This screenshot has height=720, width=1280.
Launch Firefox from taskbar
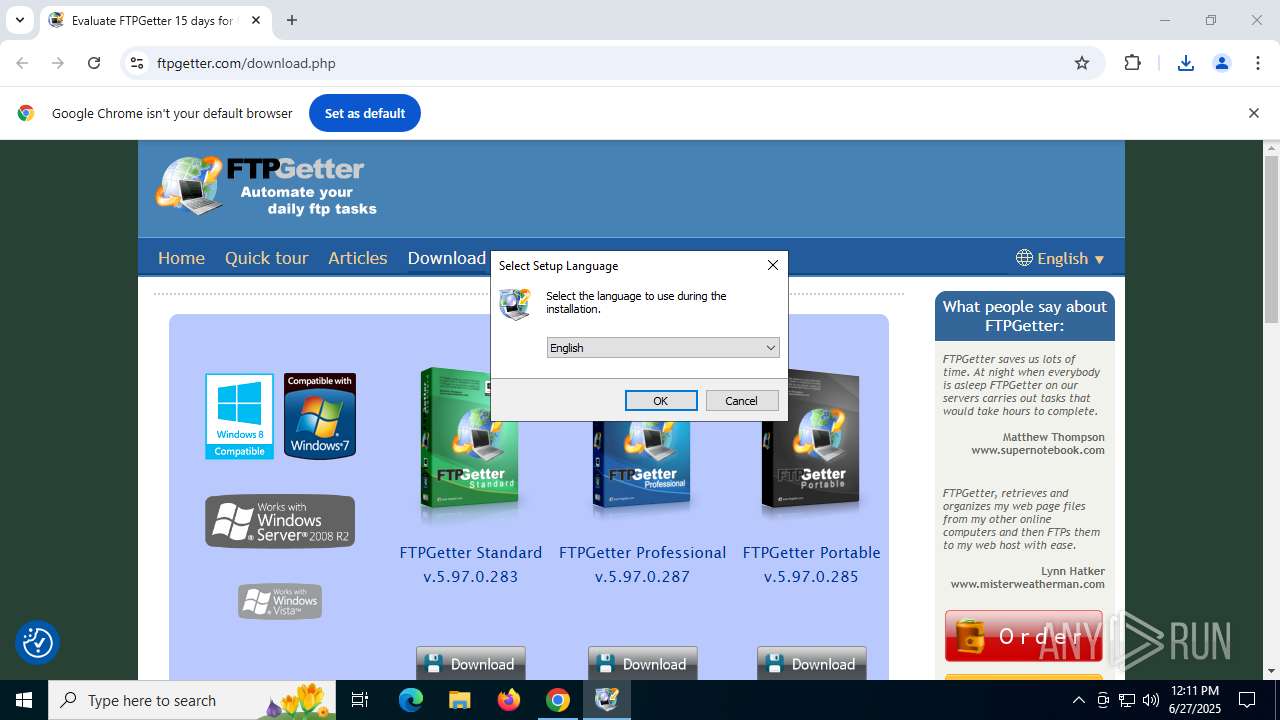[x=509, y=700]
